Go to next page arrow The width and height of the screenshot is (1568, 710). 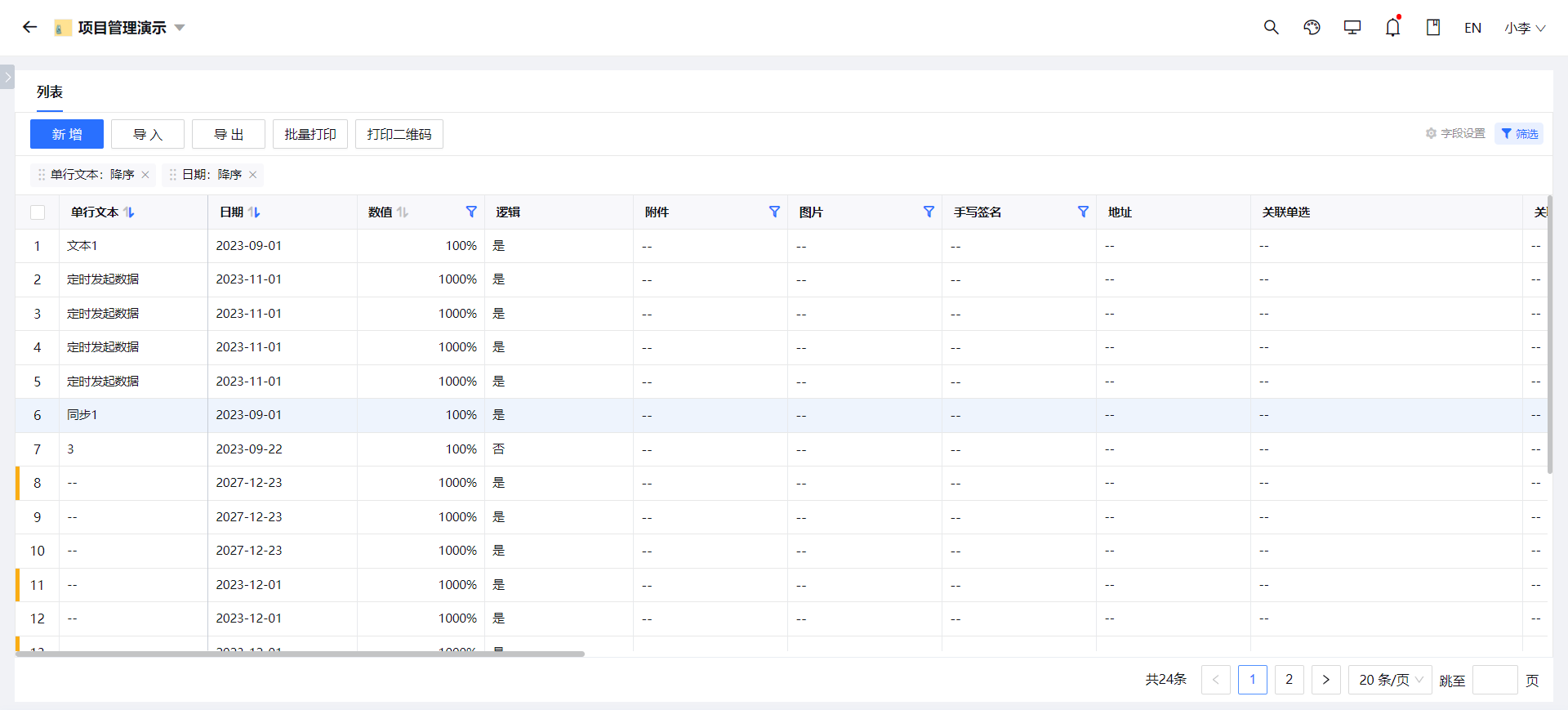click(1326, 680)
